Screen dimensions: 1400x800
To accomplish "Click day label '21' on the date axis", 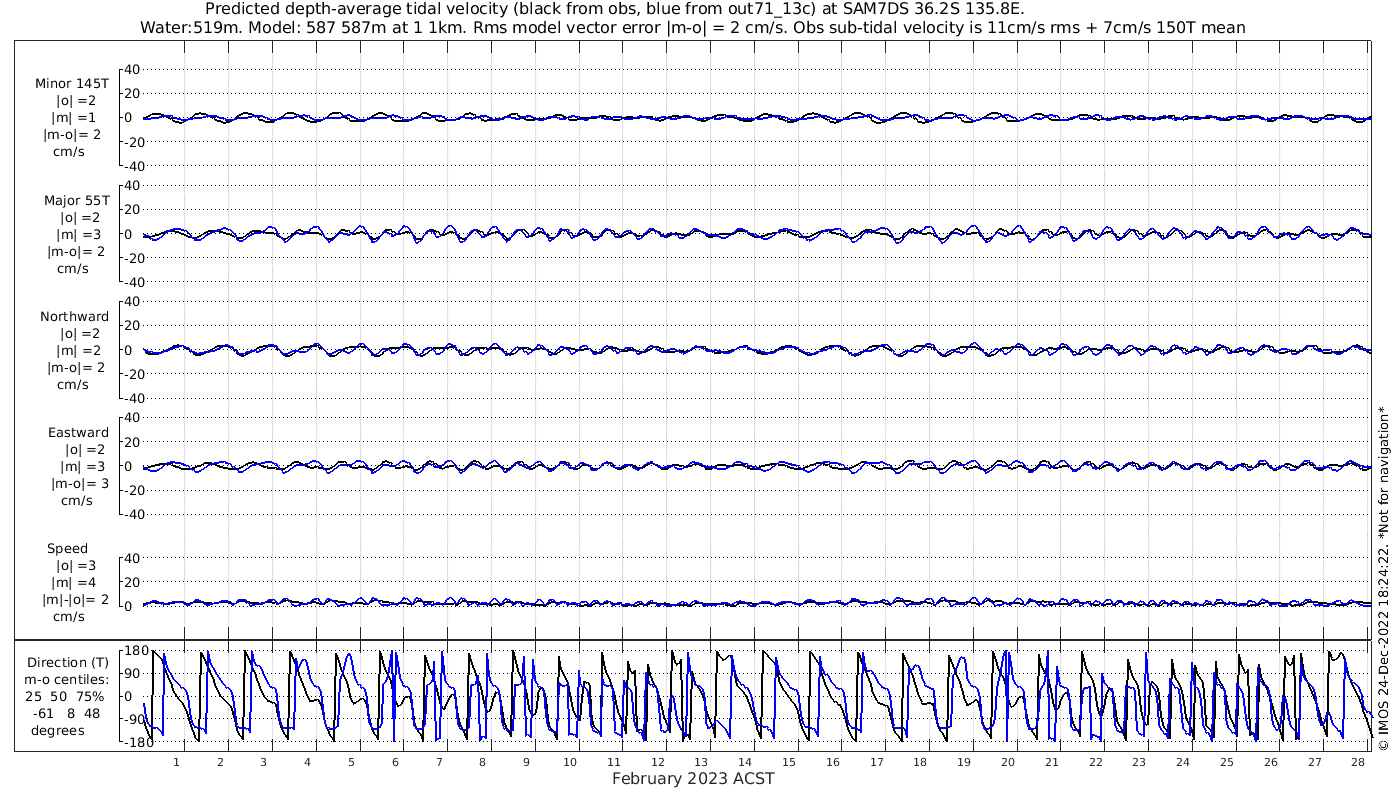I will [x=1051, y=762].
